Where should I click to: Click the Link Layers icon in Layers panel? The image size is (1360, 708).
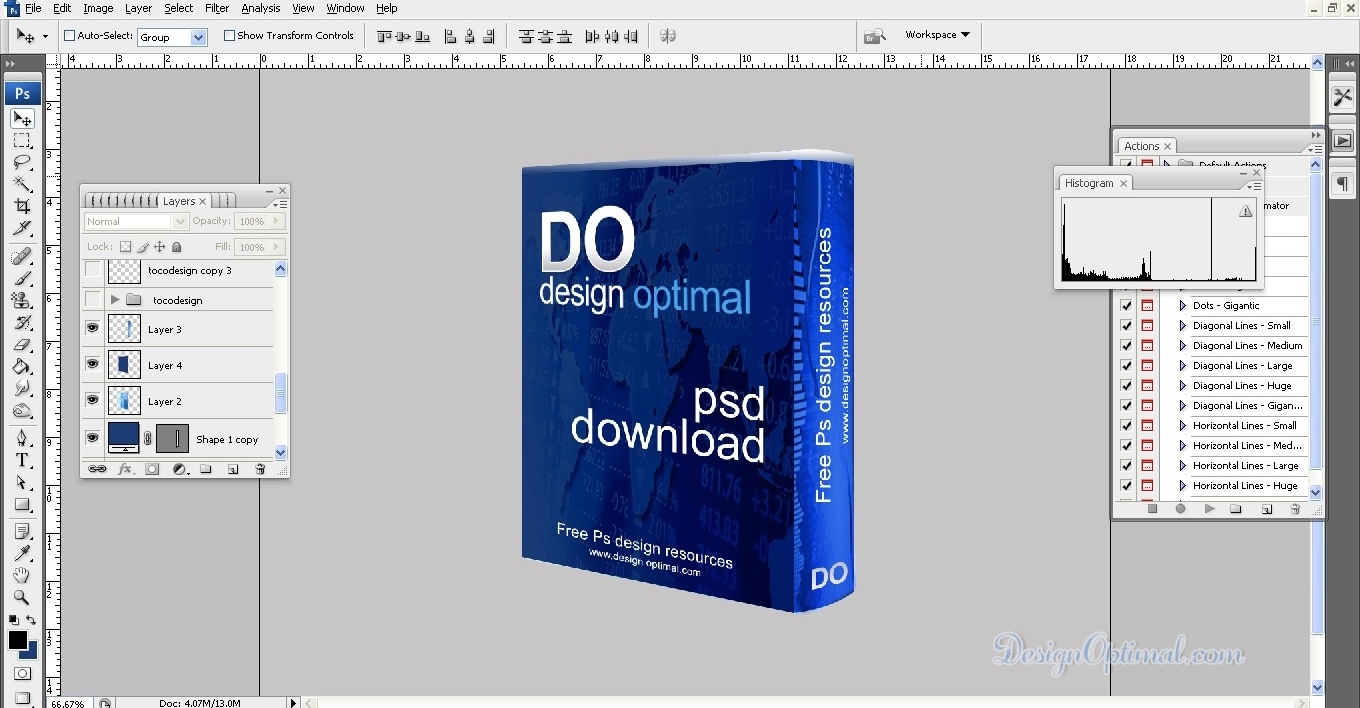(97, 468)
